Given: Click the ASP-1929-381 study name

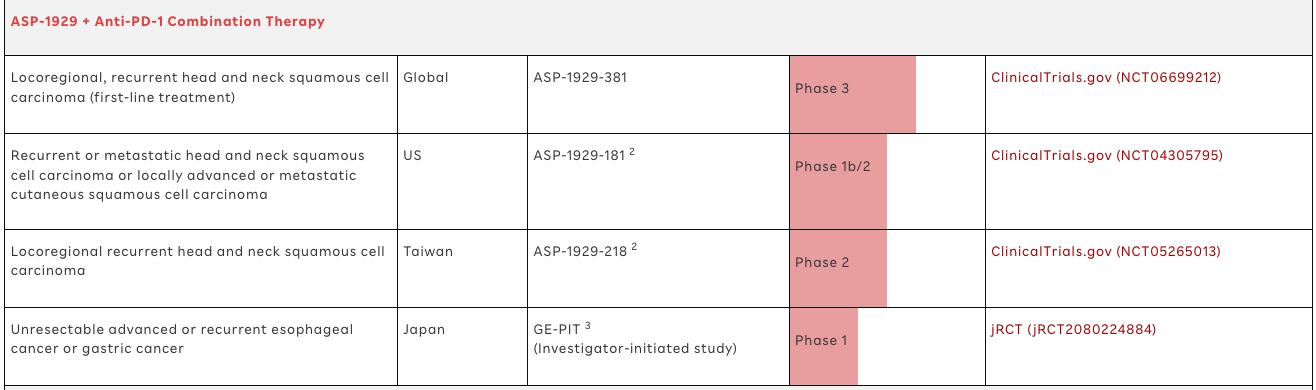Looking at the screenshot, I should tap(580, 77).
